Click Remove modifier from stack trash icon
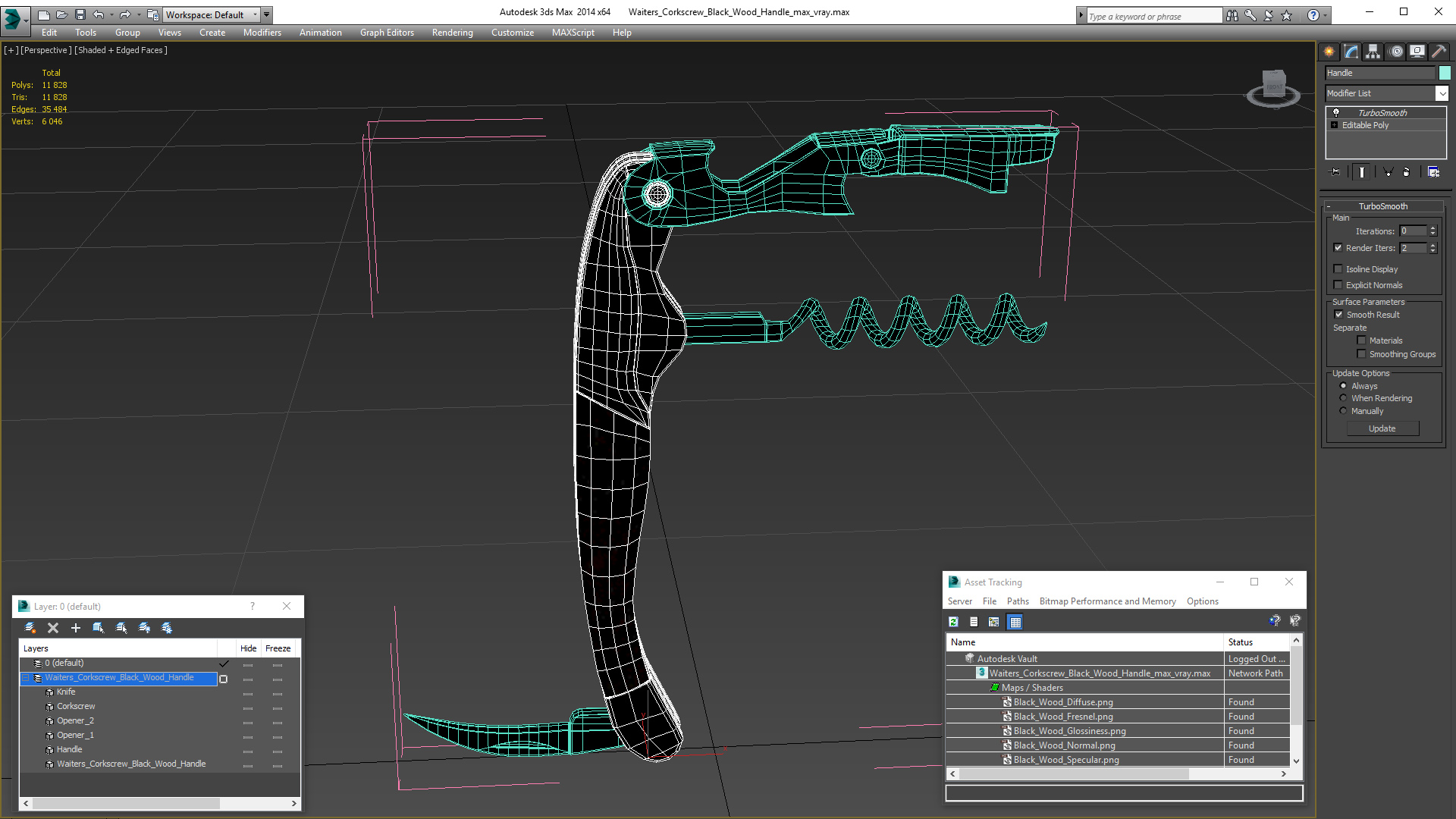 (1406, 172)
